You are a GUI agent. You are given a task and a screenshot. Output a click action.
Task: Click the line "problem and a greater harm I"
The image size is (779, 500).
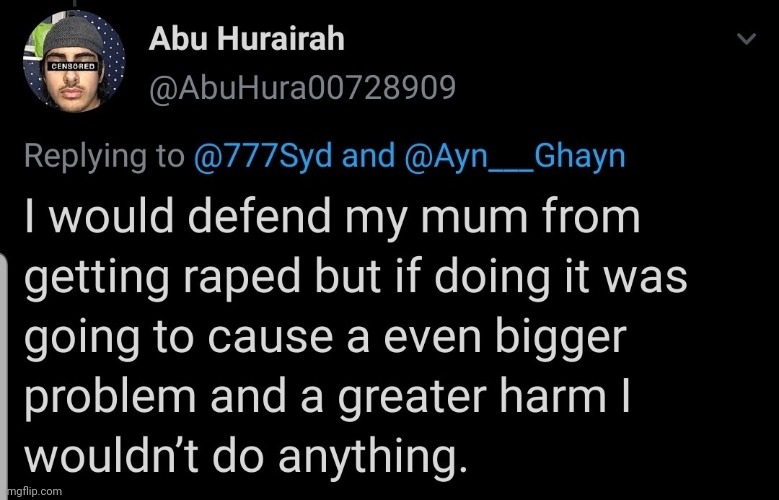[327, 396]
